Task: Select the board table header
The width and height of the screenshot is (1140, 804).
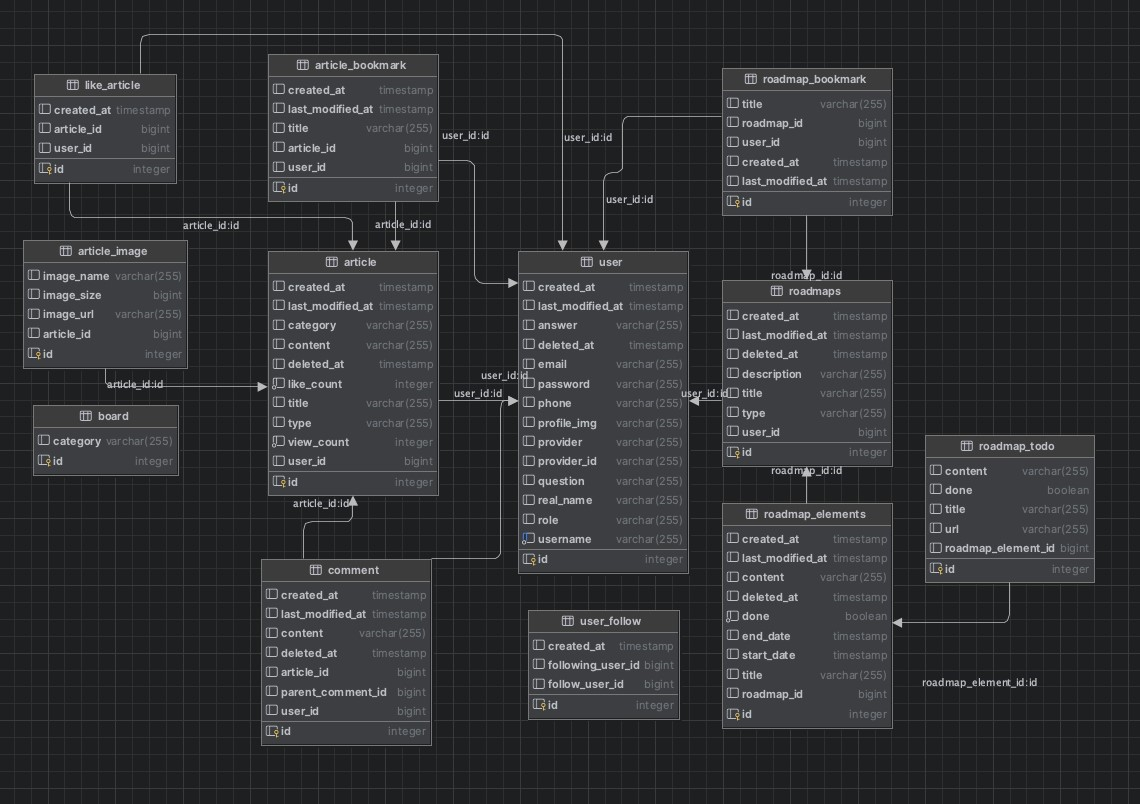Action: pyautogui.click(x=106, y=416)
